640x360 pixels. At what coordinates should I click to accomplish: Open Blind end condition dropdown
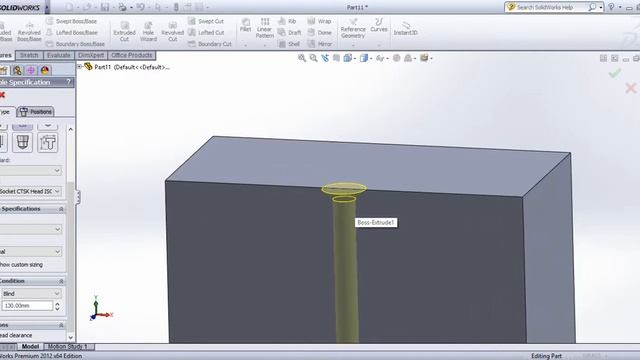tap(31, 293)
